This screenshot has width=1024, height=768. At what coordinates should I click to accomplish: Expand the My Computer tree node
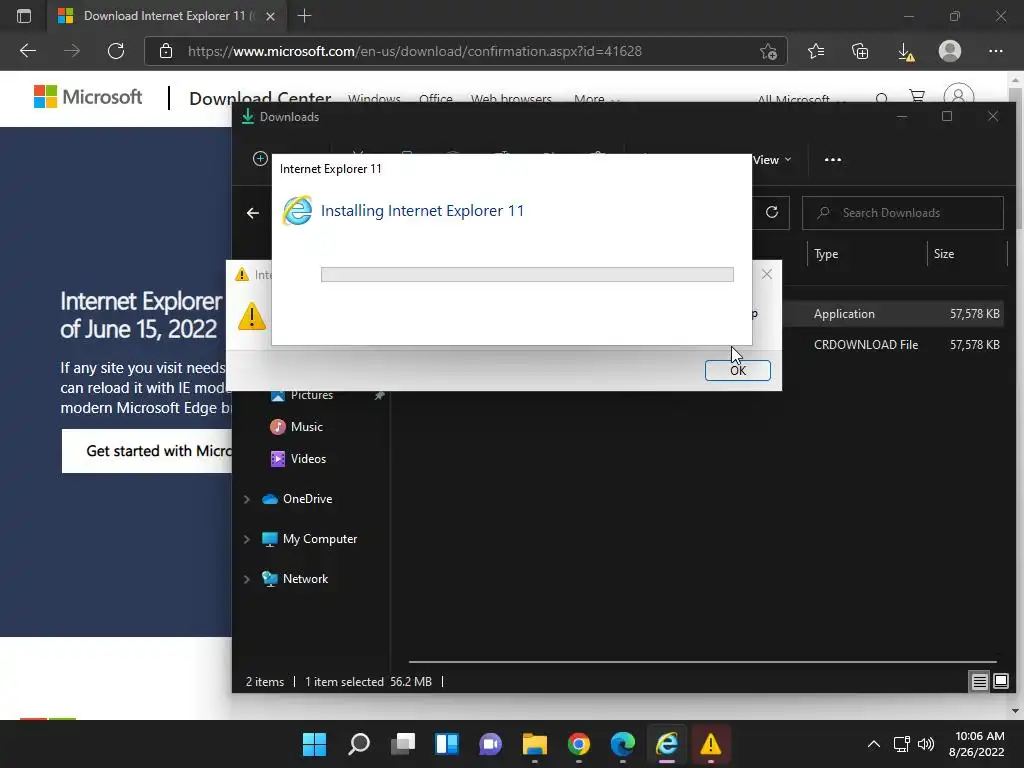(x=247, y=539)
